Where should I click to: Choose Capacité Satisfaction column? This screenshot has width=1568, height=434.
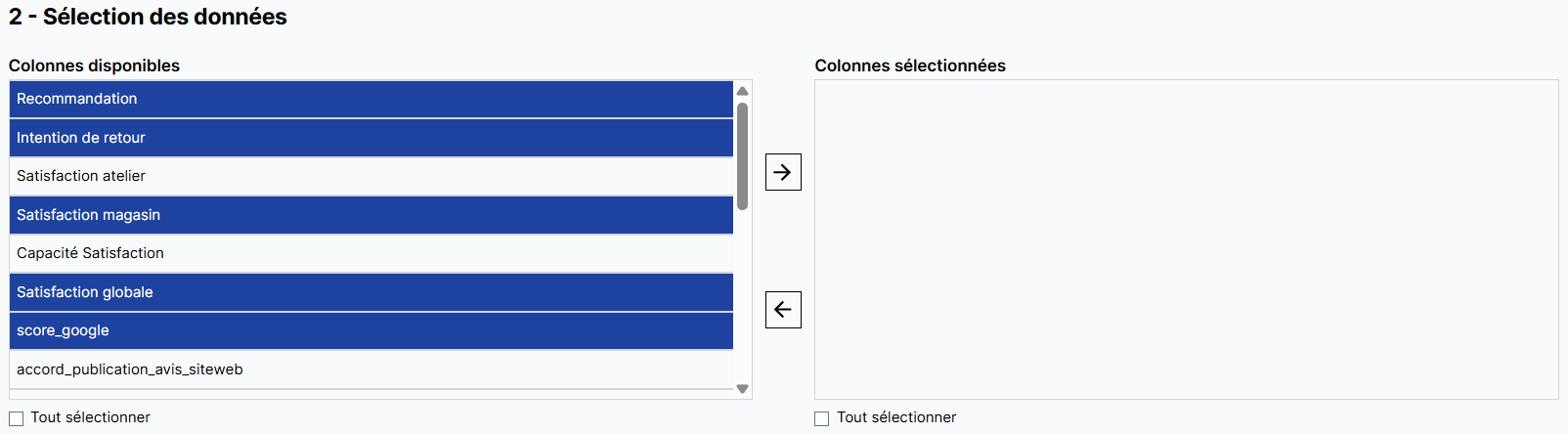371,253
